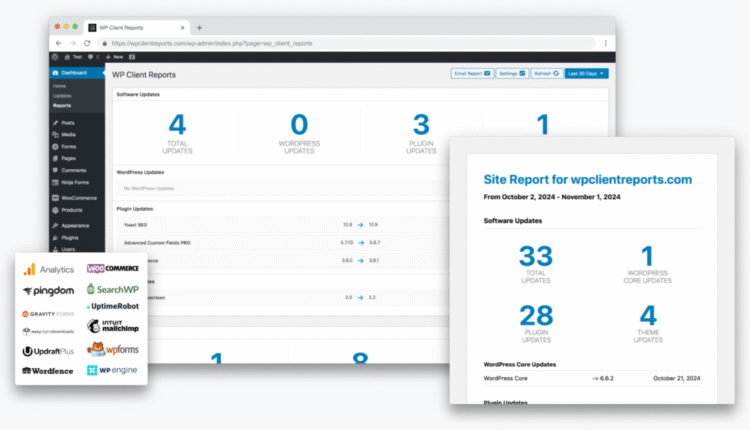The image size is (750, 430).
Task: Click the 0 WordPress Updates number
Action: click(299, 125)
